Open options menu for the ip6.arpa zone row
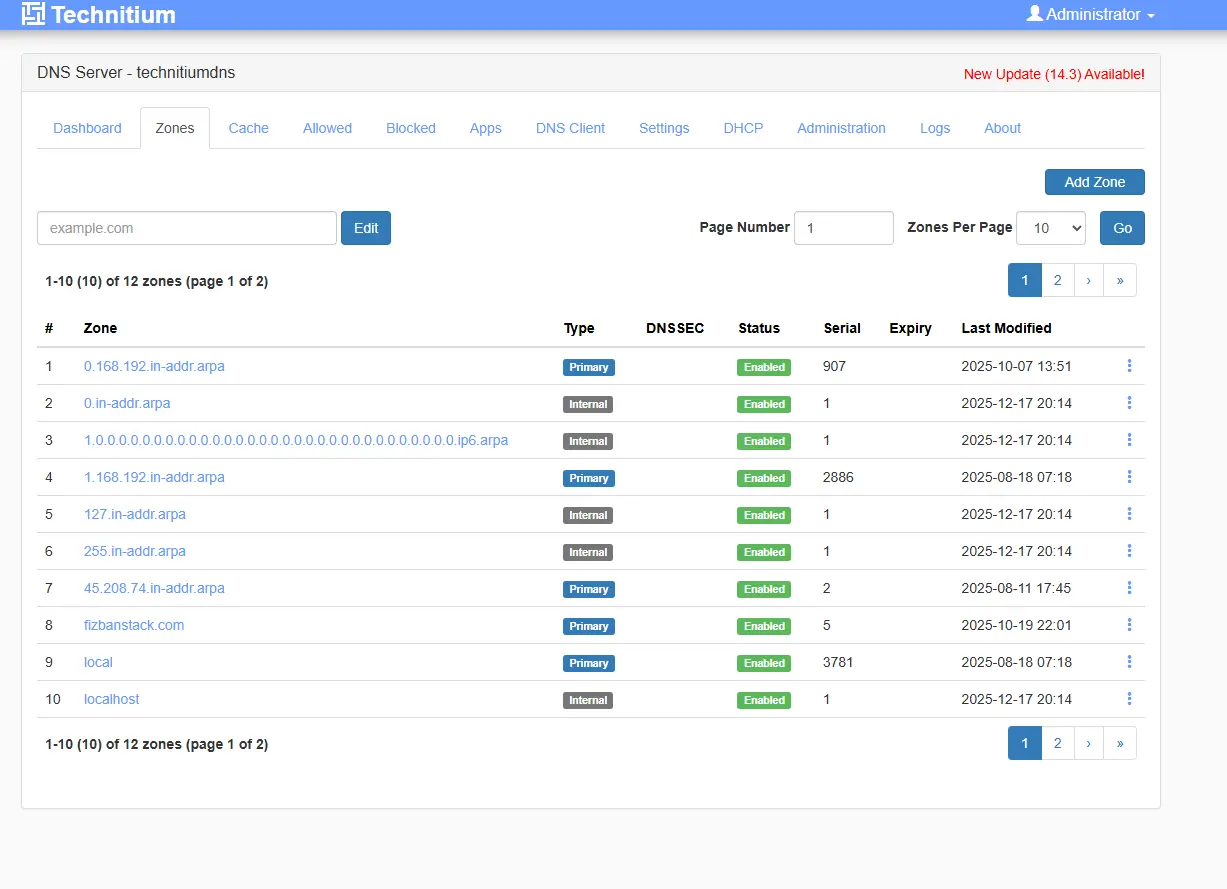The width and height of the screenshot is (1227, 889). coord(1129,440)
